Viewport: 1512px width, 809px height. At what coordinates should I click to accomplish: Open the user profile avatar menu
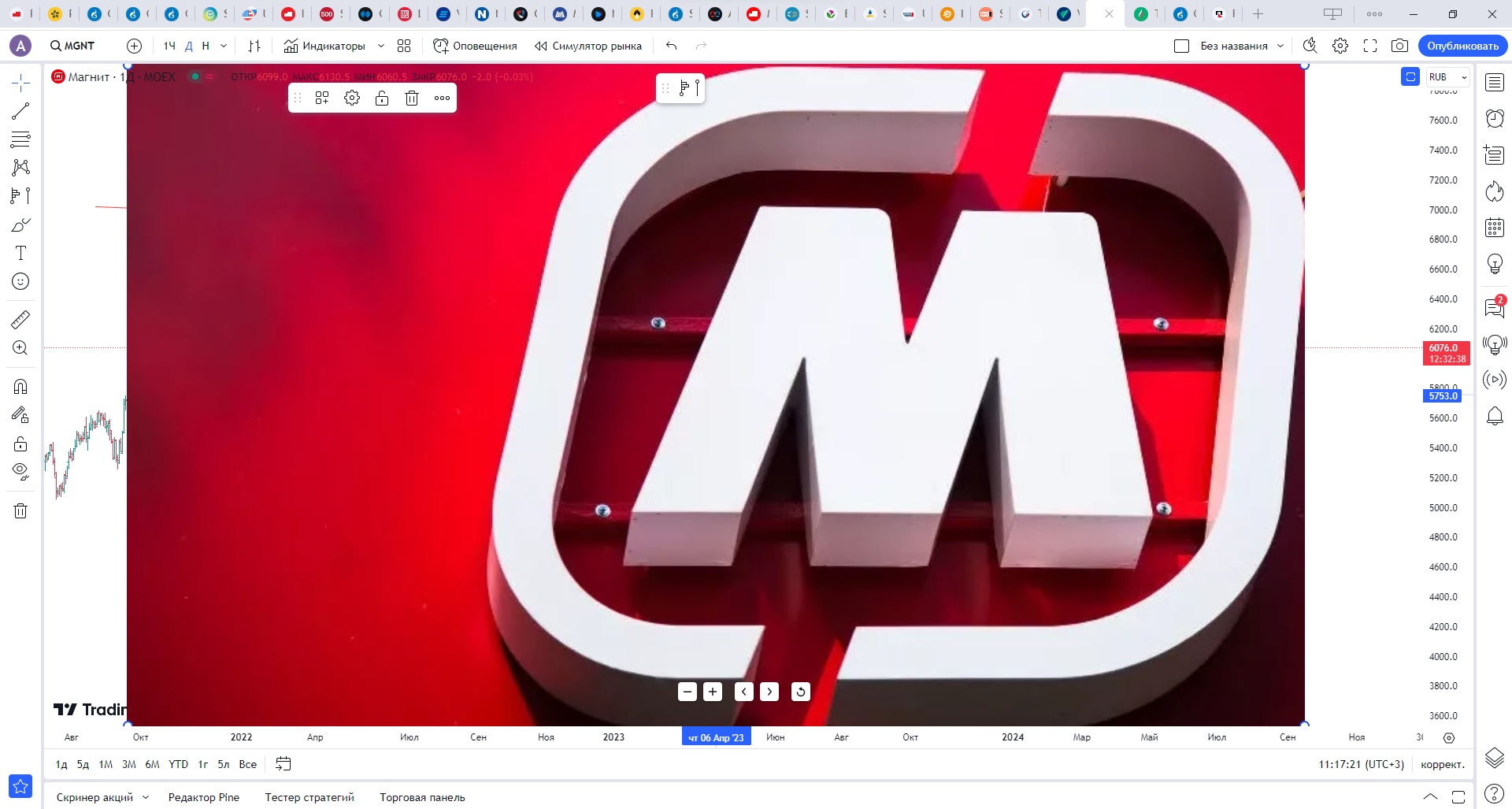tap(21, 46)
